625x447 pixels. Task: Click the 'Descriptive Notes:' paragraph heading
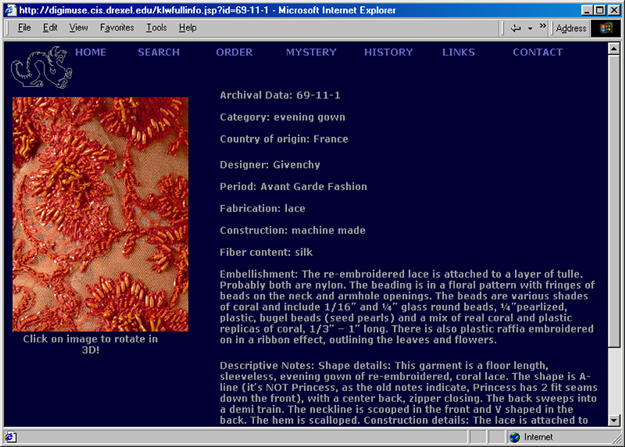(x=267, y=366)
